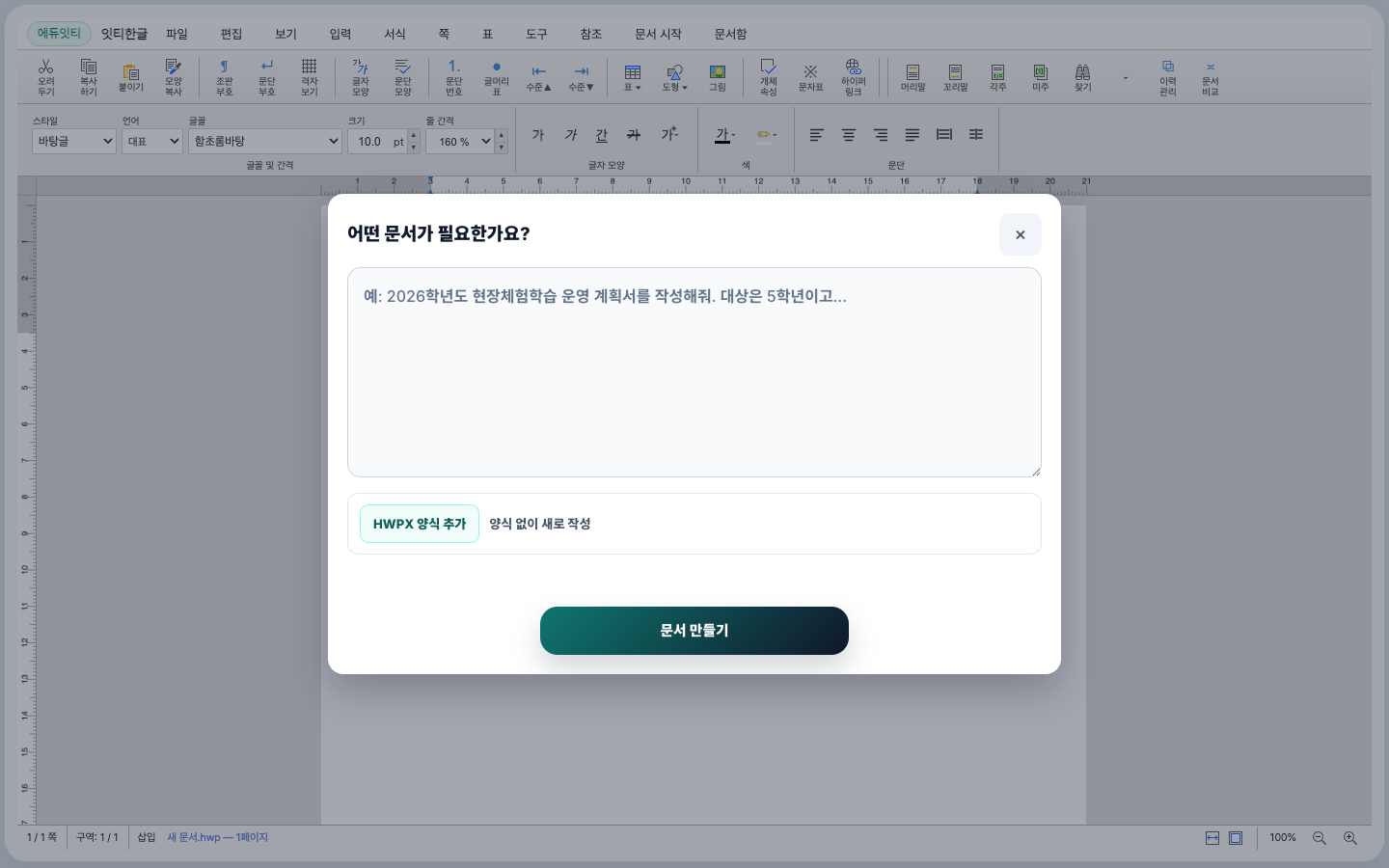The image size is (1389, 868).
Task: Justify paragraph alignment
Action: pyautogui.click(x=912, y=135)
